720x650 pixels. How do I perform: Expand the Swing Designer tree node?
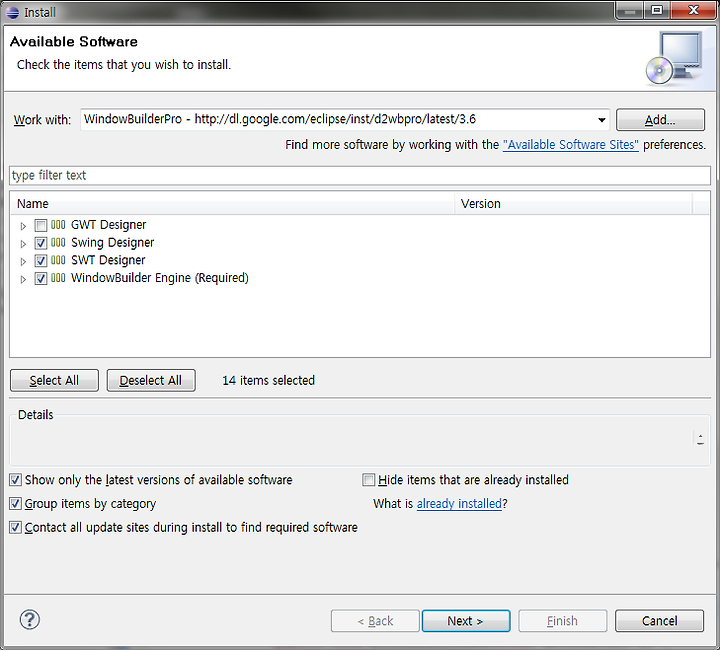coord(23,244)
